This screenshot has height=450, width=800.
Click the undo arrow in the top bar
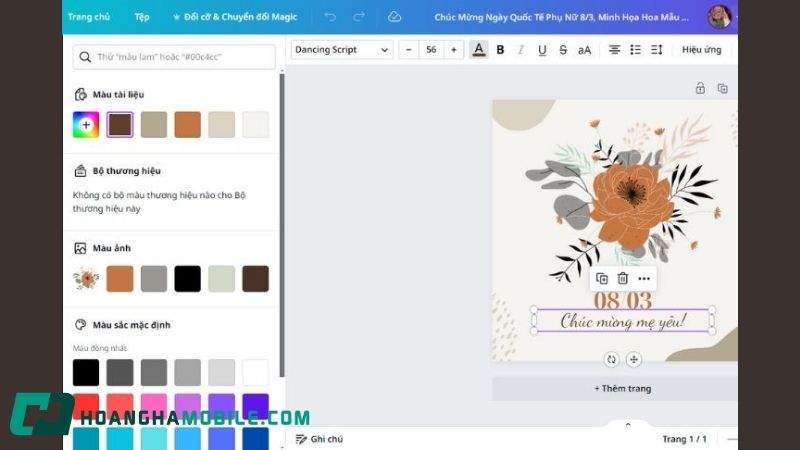(330, 17)
